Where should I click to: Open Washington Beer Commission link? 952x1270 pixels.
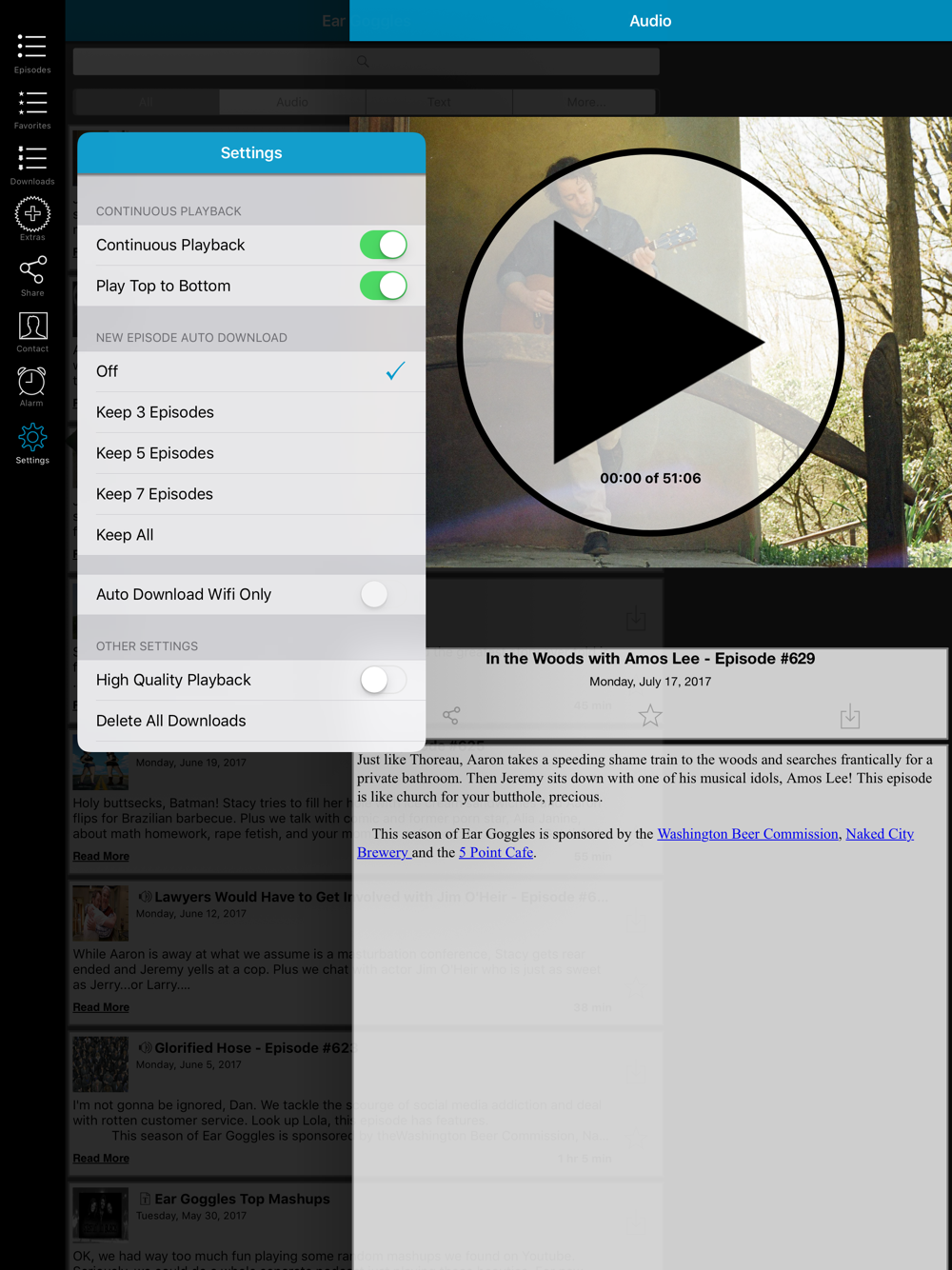click(747, 834)
